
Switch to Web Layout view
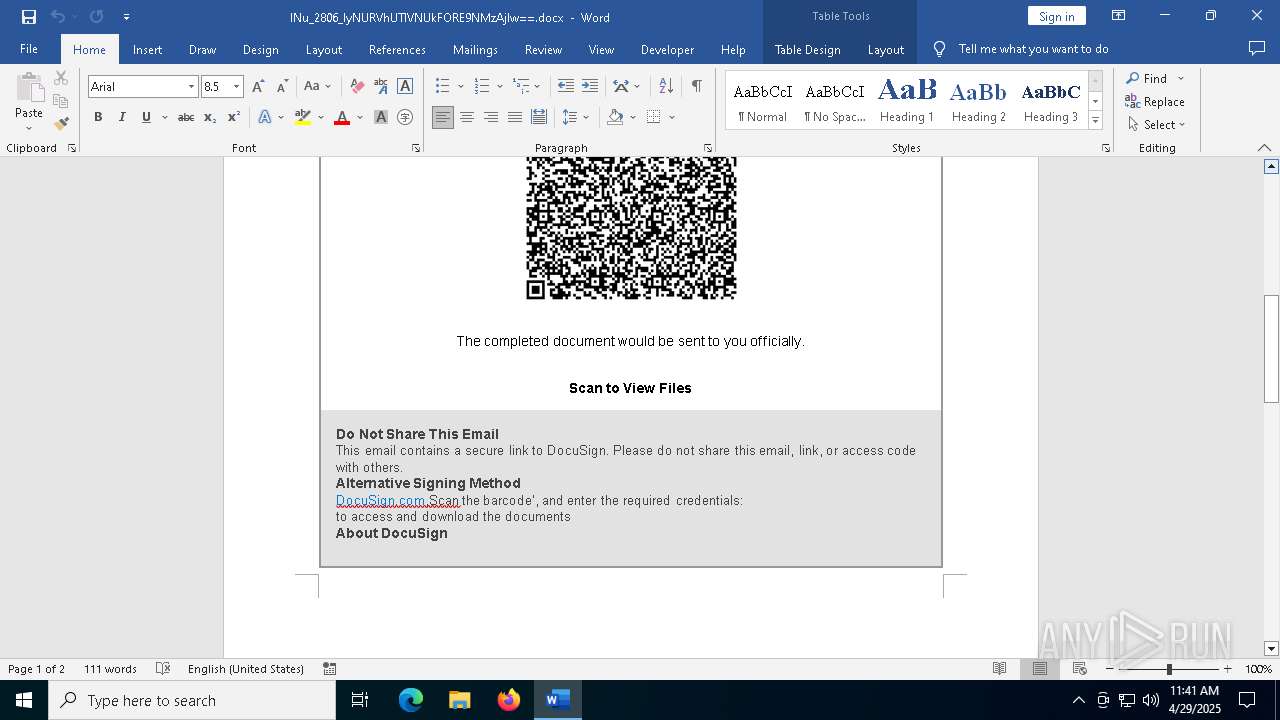tap(1080, 669)
